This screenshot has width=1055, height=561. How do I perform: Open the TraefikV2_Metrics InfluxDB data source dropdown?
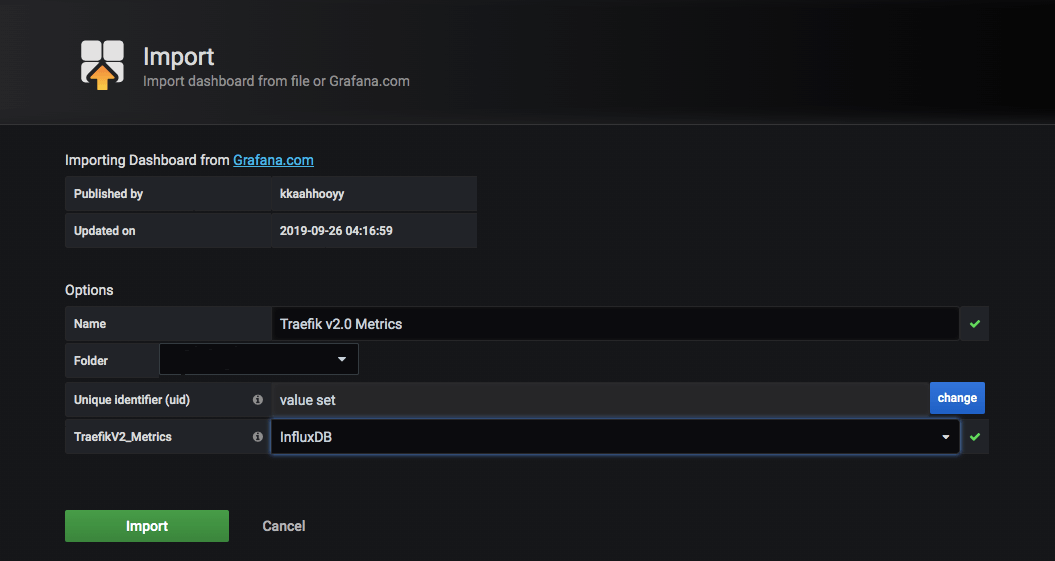[615, 437]
